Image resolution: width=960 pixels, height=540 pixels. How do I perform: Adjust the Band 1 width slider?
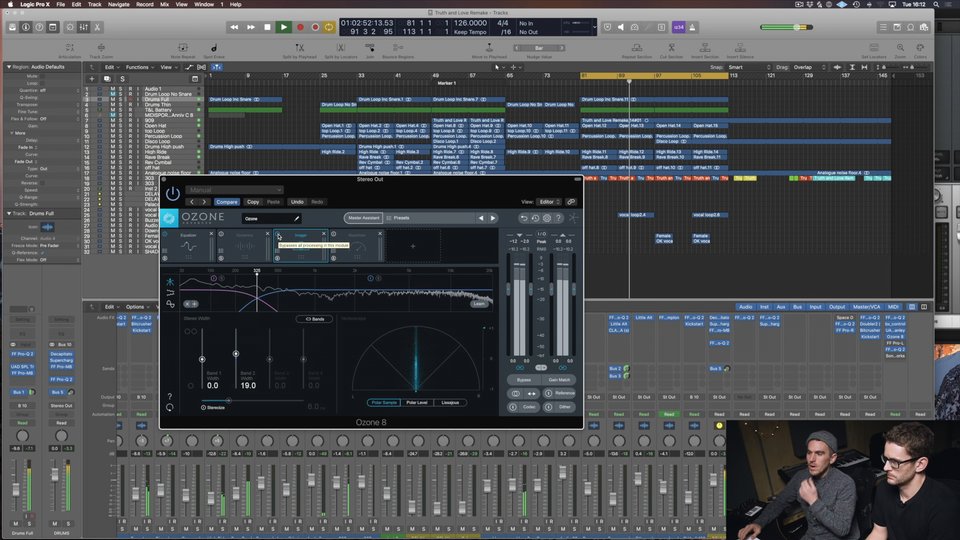pyautogui.click(x=202, y=359)
